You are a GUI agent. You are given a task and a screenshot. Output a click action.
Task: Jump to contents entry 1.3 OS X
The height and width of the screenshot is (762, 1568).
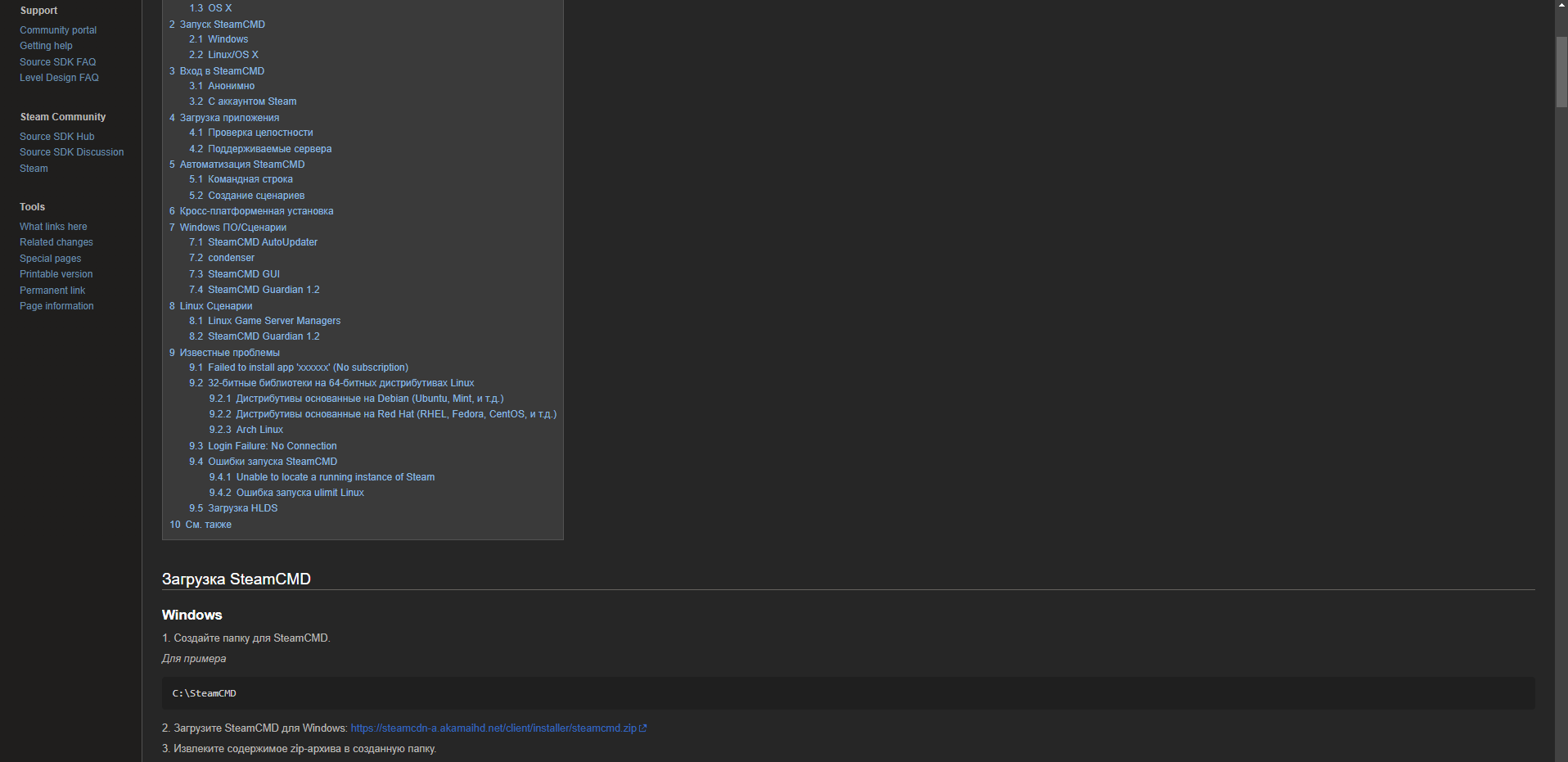(x=210, y=8)
